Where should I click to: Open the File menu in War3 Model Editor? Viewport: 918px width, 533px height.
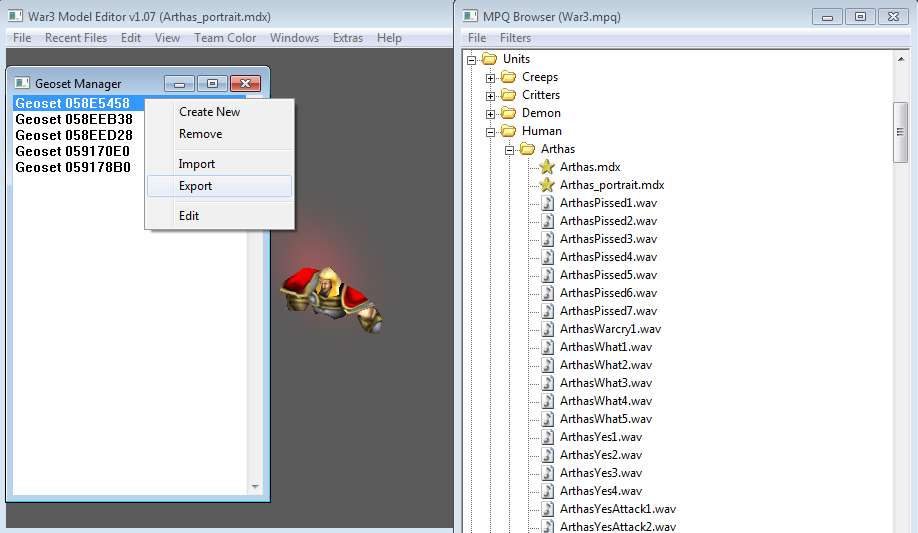click(22, 37)
